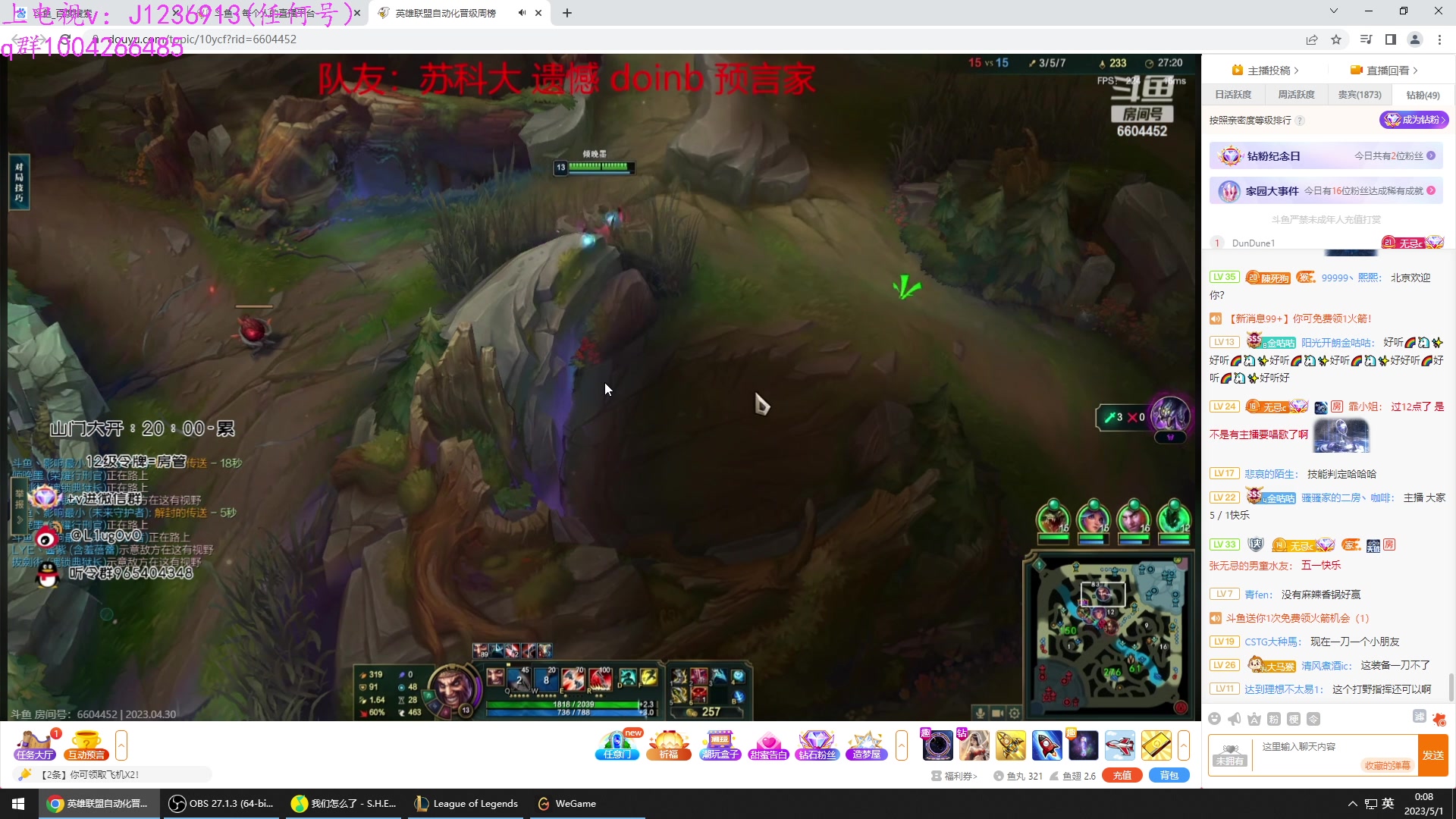The height and width of the screenshot is (819, 1456).
Task: Open the music player taskbar item
Action: (344, 804)
